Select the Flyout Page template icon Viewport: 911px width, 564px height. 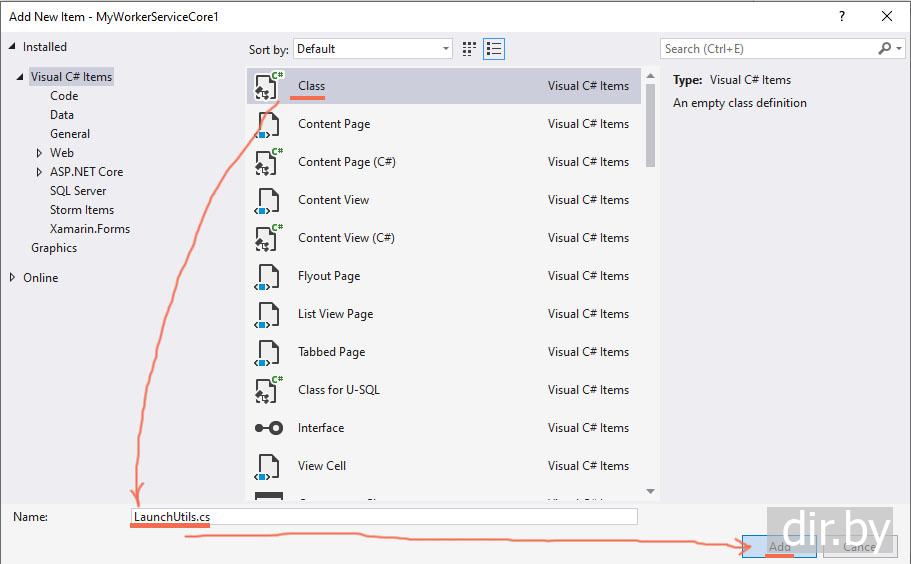(267, 276)
